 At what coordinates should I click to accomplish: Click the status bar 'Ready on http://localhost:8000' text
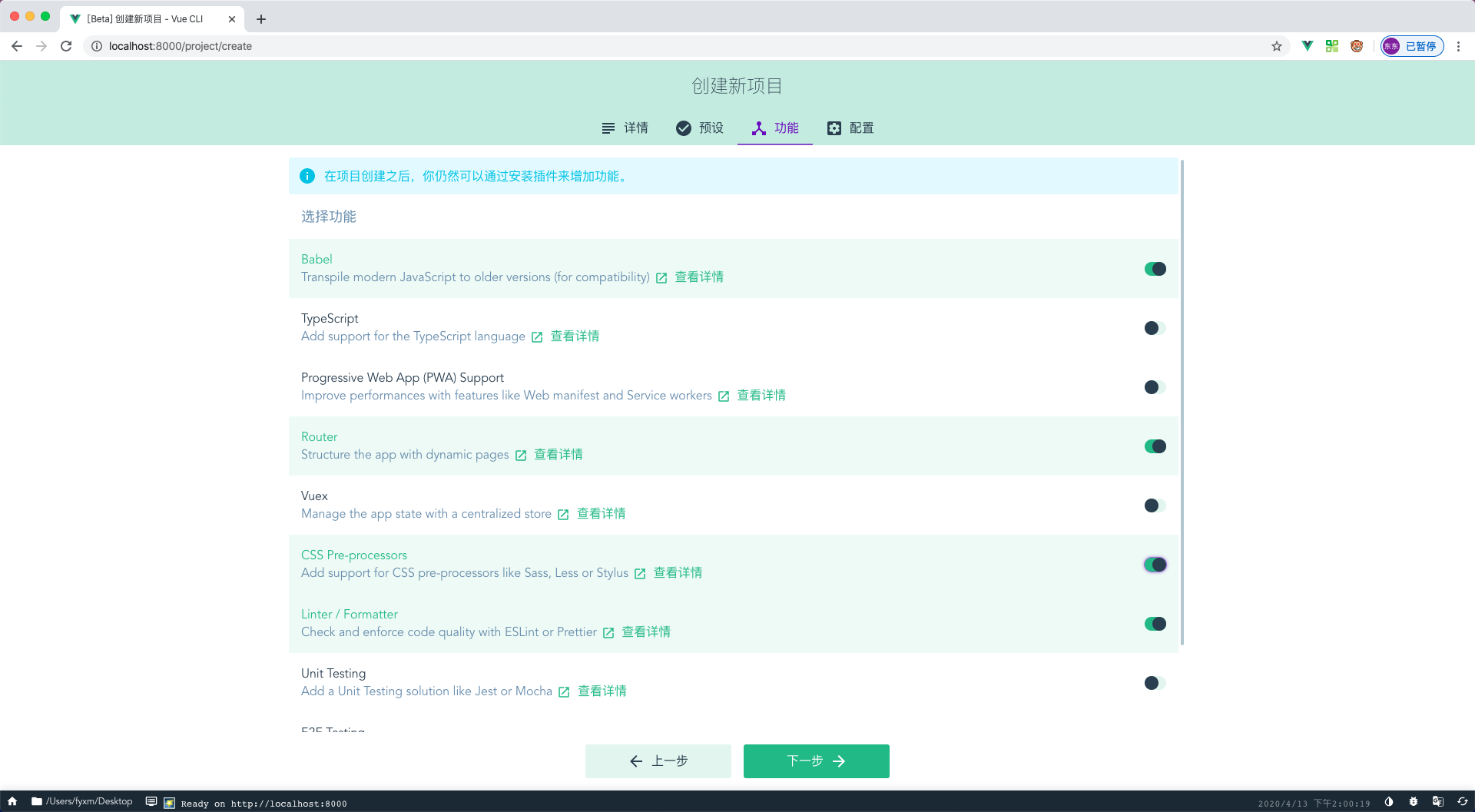pos(264,804)
